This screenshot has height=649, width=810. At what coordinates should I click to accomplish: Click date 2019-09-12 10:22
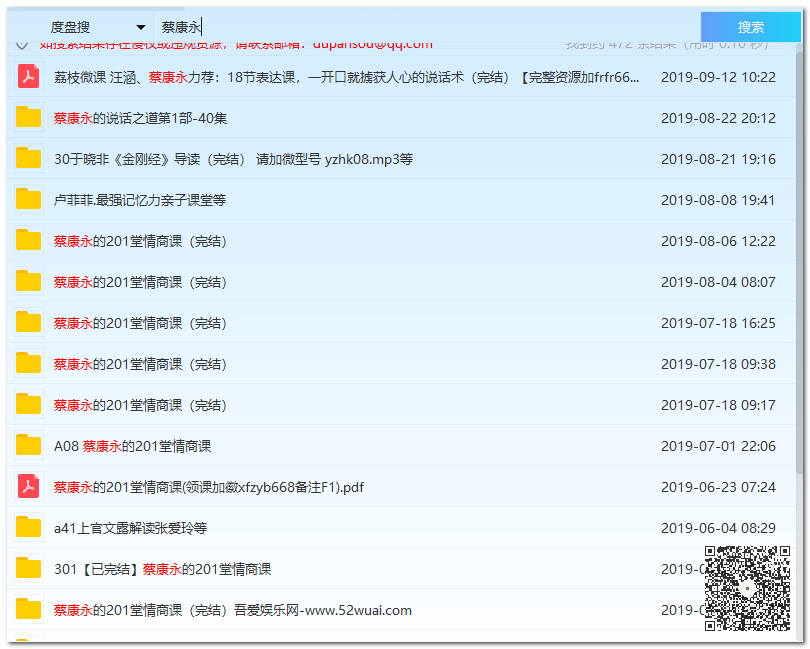[x=718, y=77]
